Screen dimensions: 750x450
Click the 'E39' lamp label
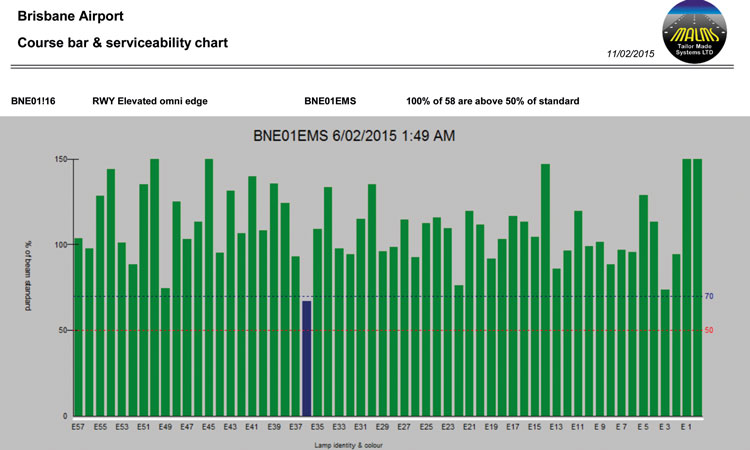click(x=274, y=427)
